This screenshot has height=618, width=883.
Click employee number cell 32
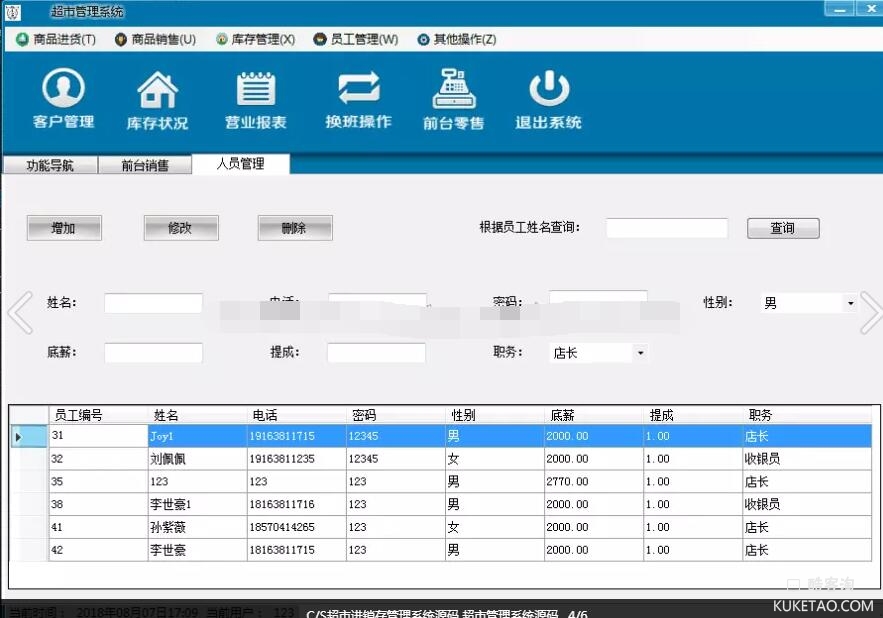pos(98,459)
